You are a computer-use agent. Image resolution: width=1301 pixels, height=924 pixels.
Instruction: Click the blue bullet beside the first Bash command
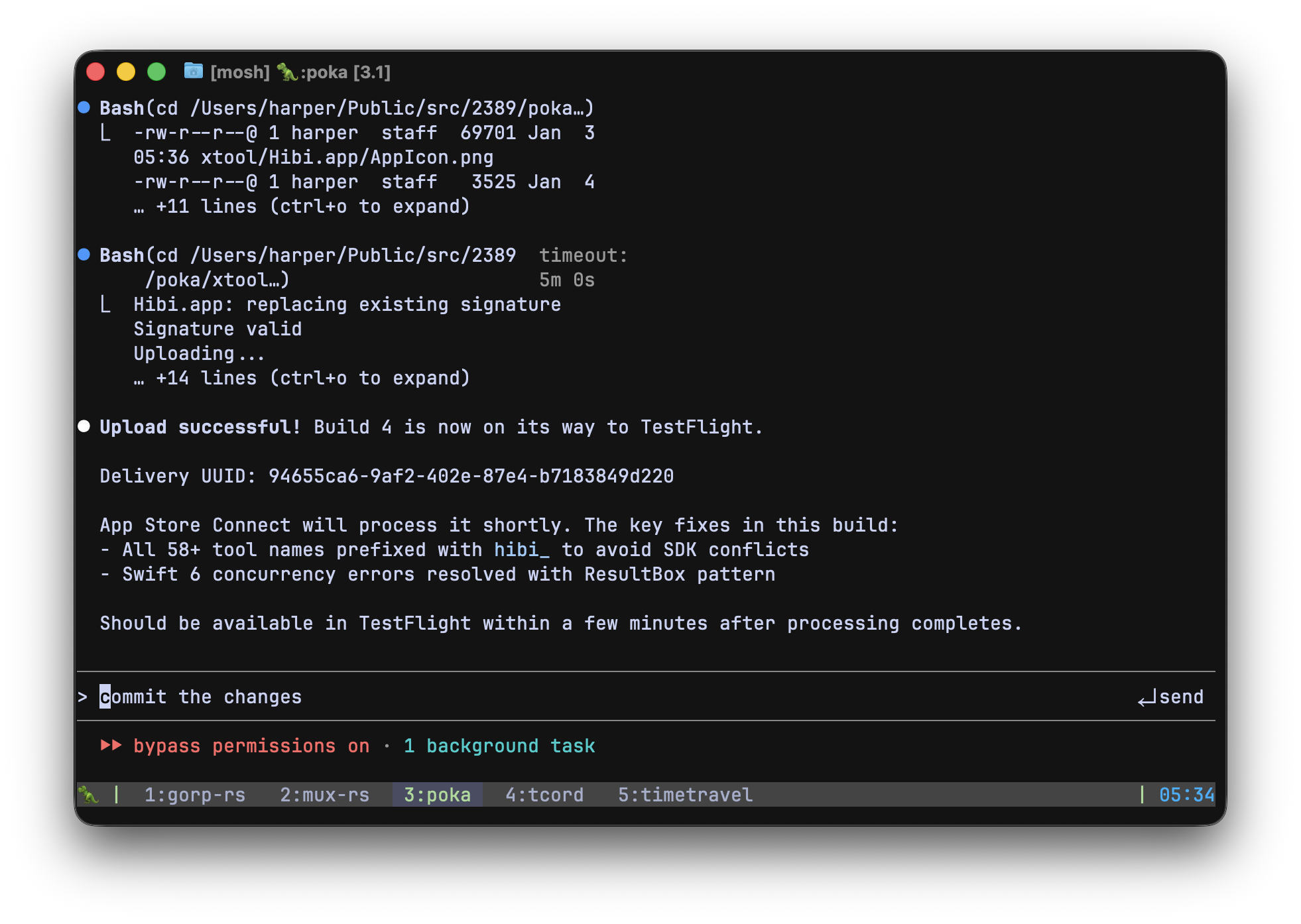pyautogui.click(x=84, y=107)
